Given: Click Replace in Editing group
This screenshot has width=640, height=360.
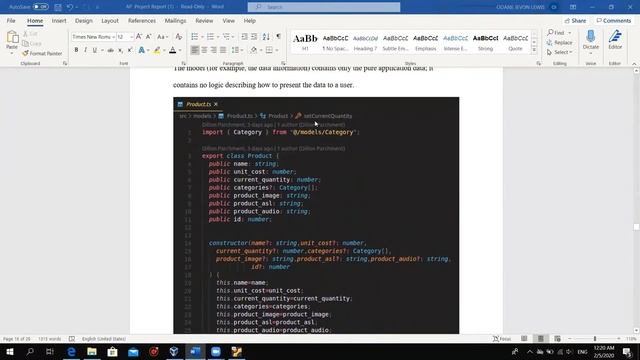Looking at the screenshot, I should [x=560, y=42].
